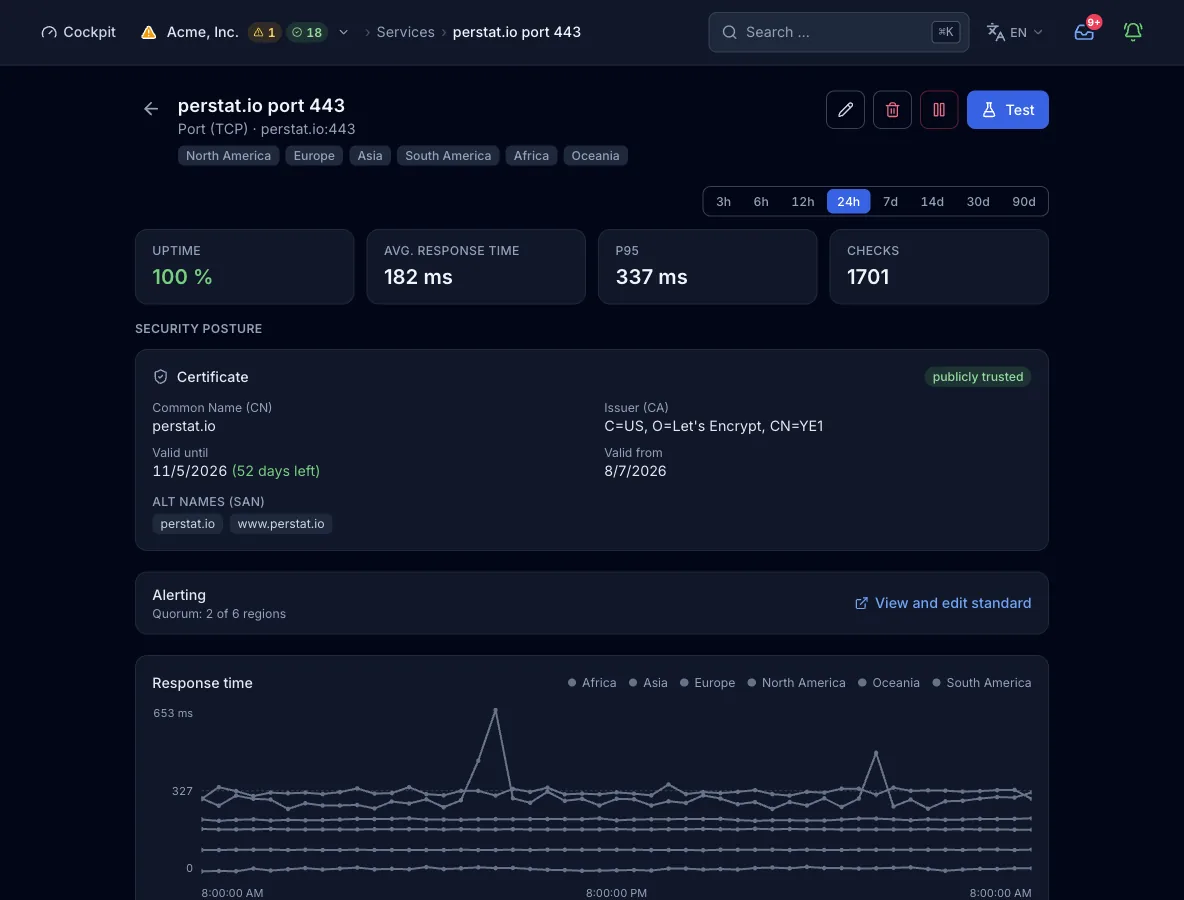Screen dimensions: 1184x900
Task: Select the 7d time range
Action: tap(890, 202)
